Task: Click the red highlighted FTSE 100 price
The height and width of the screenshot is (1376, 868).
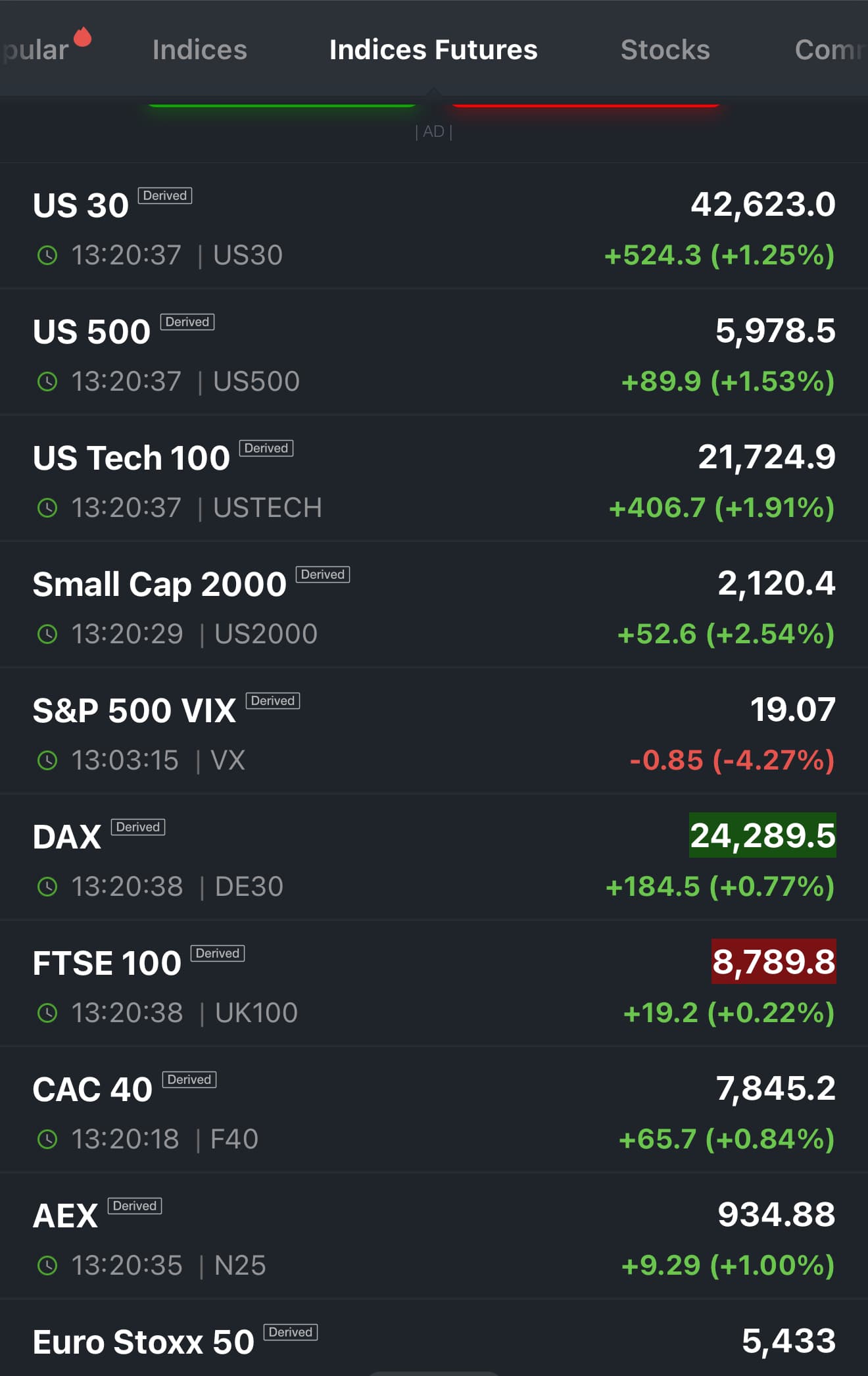Action: 773,962
